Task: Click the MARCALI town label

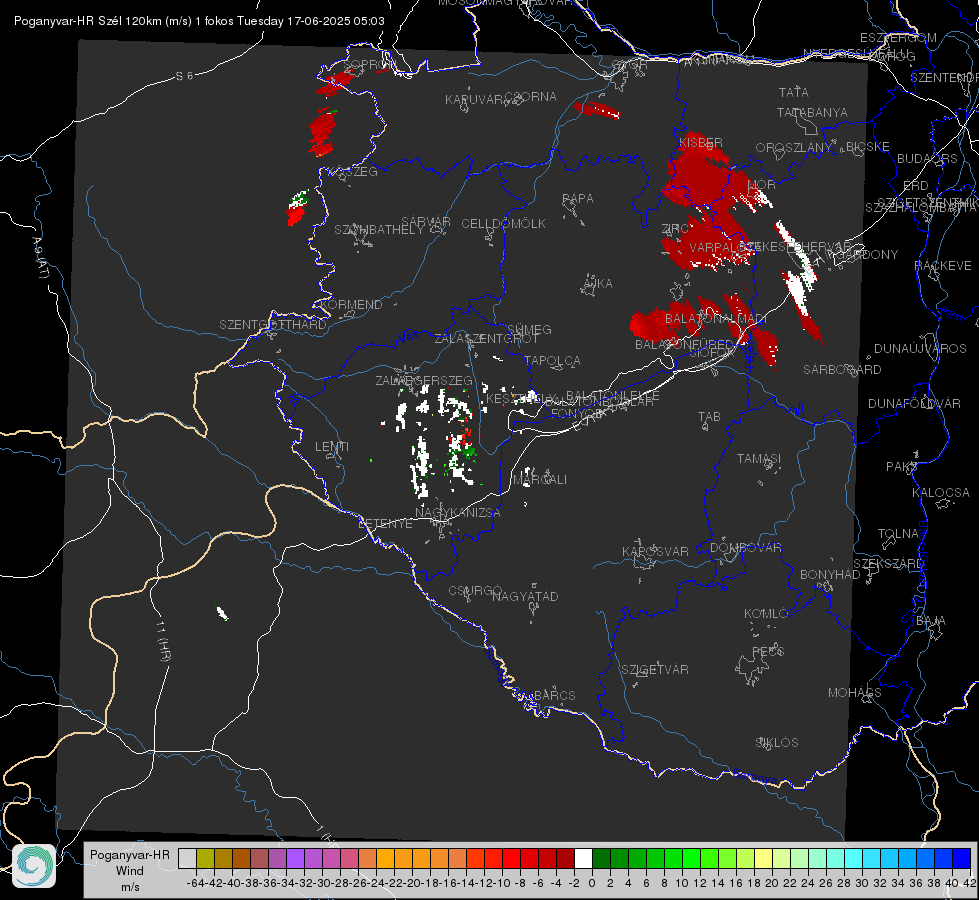Action: click(539, 480)
